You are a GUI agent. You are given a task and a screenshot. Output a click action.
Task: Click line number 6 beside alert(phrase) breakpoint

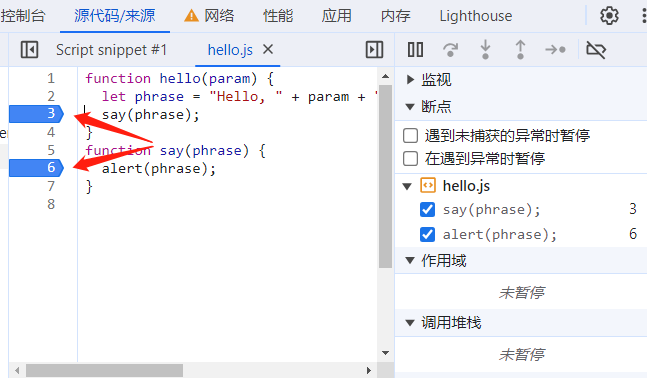click(633, 234)
